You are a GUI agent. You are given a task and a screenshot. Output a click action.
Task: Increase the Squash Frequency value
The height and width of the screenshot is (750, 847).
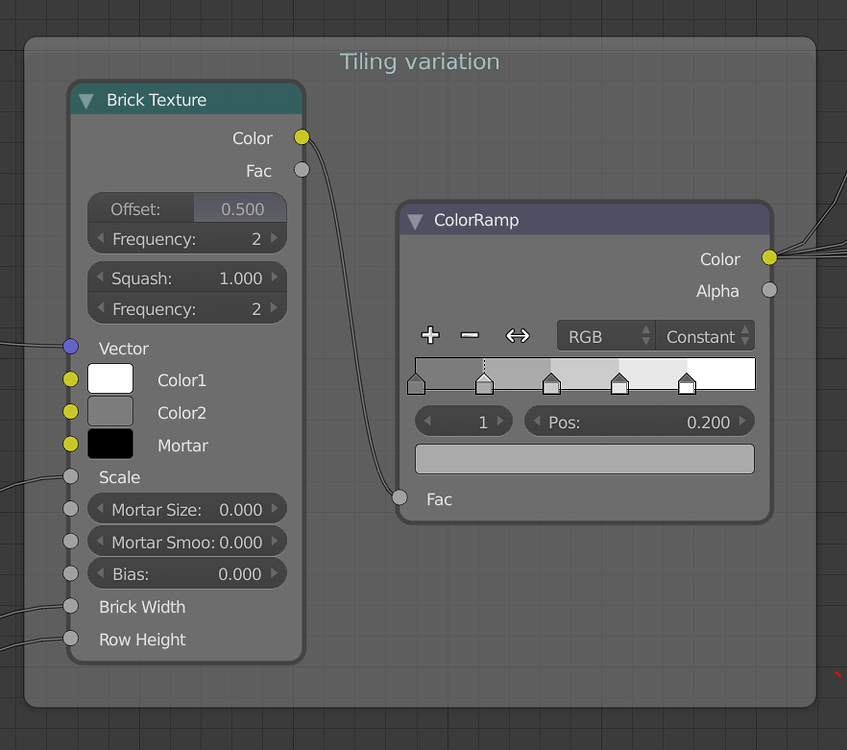coord(274,308)
